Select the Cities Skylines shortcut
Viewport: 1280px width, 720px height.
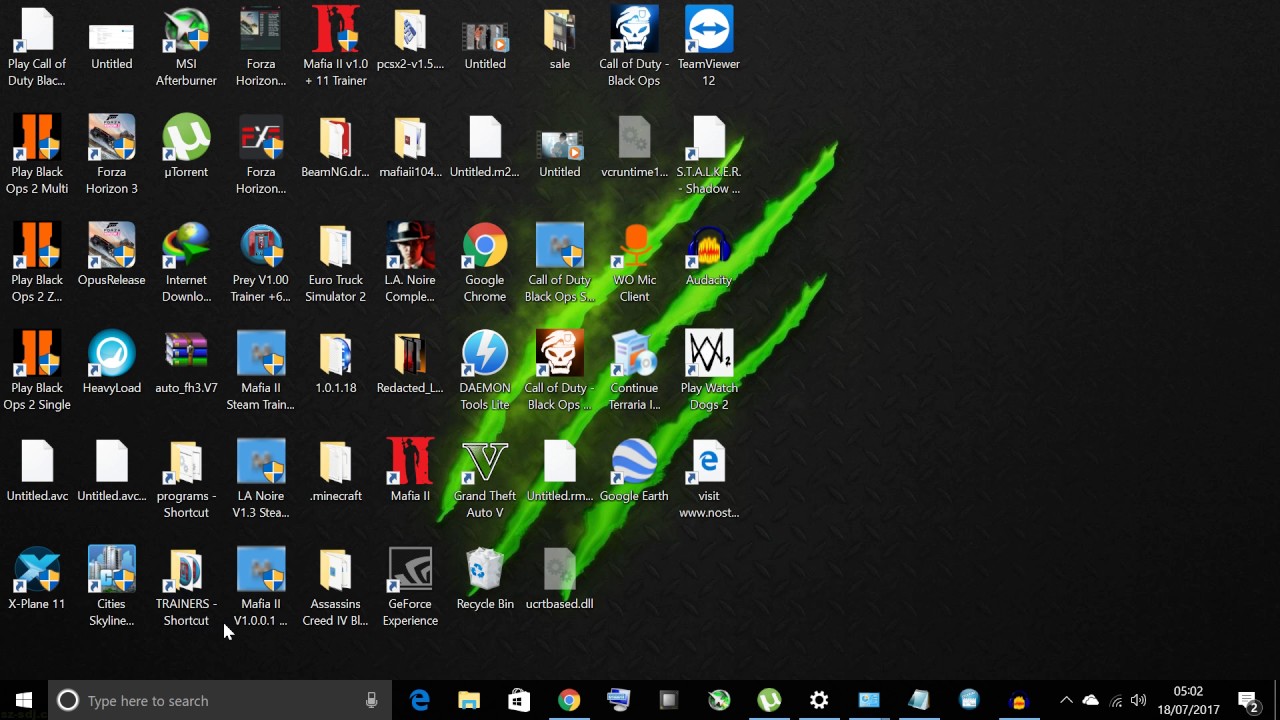tap(111, 586)
